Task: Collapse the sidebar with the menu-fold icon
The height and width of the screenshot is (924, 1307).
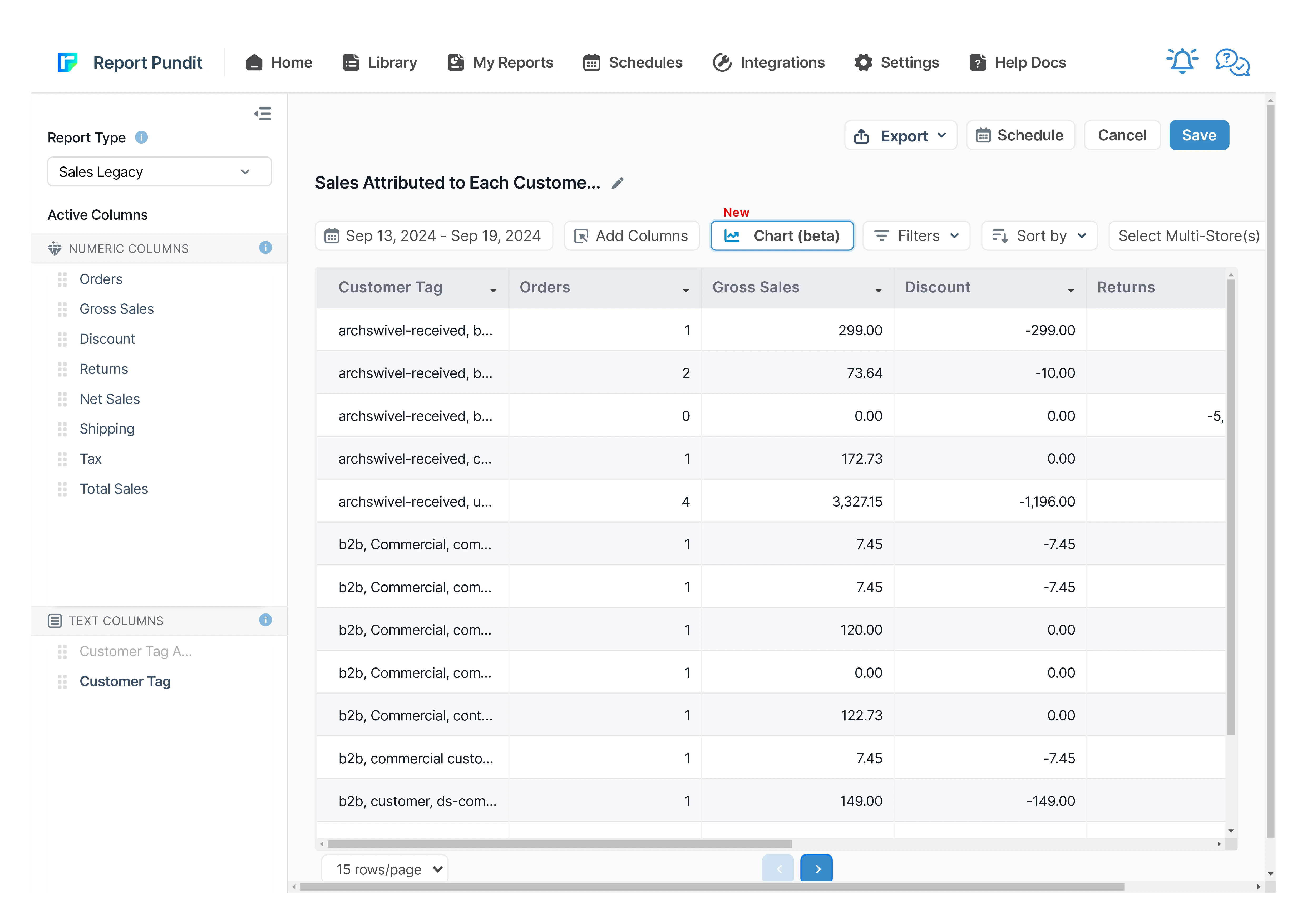Action: [x=262, y=114]
